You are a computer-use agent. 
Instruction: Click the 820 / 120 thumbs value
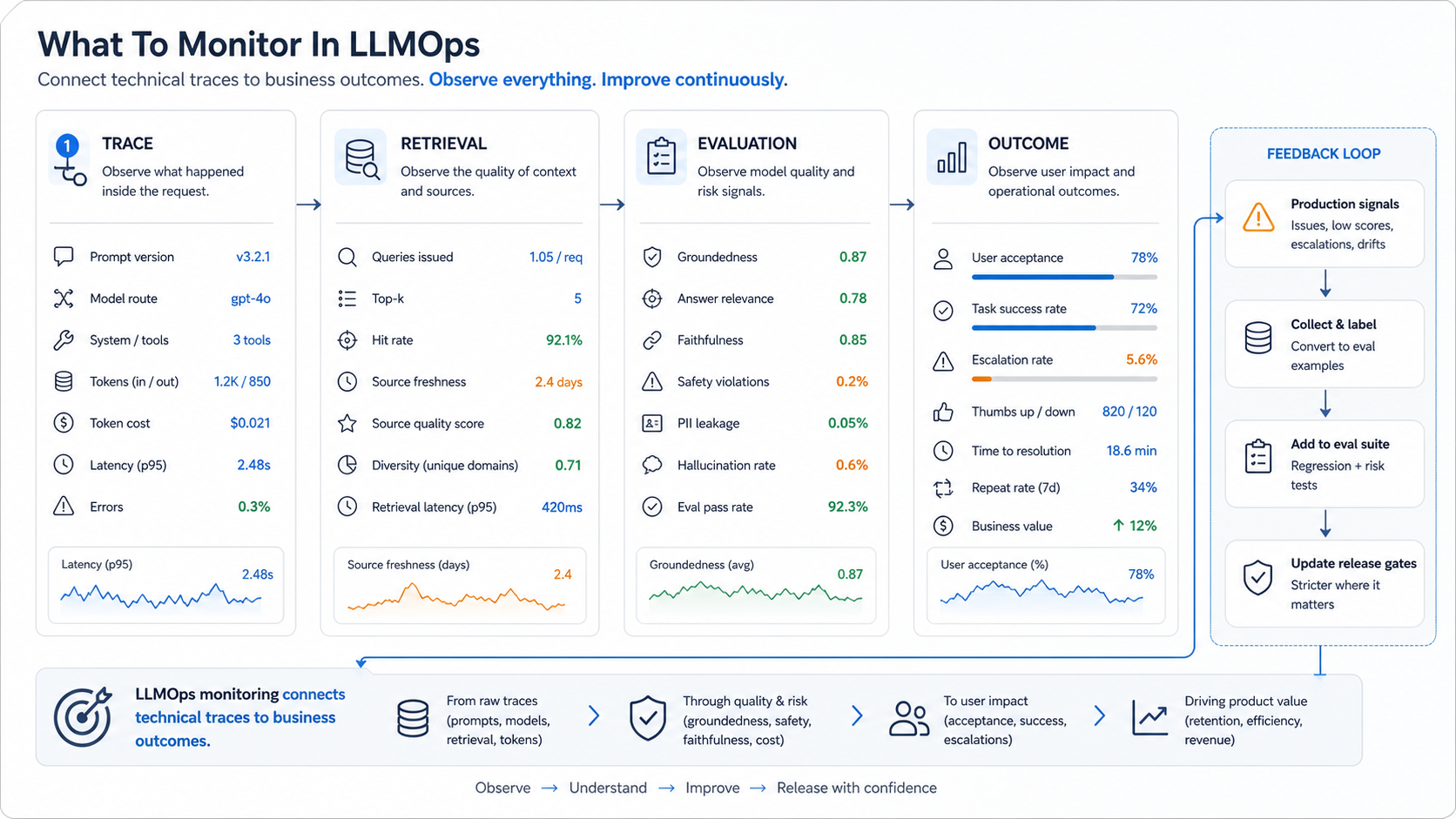click(1129, 412)
